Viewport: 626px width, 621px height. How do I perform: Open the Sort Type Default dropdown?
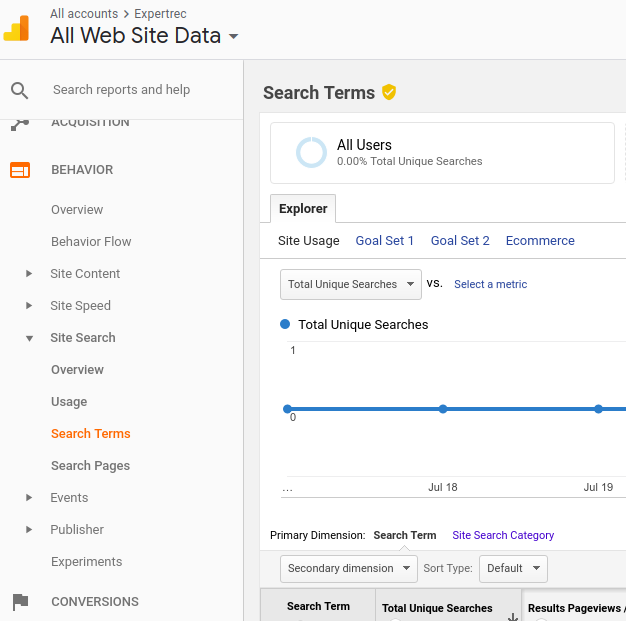(513, 568)
